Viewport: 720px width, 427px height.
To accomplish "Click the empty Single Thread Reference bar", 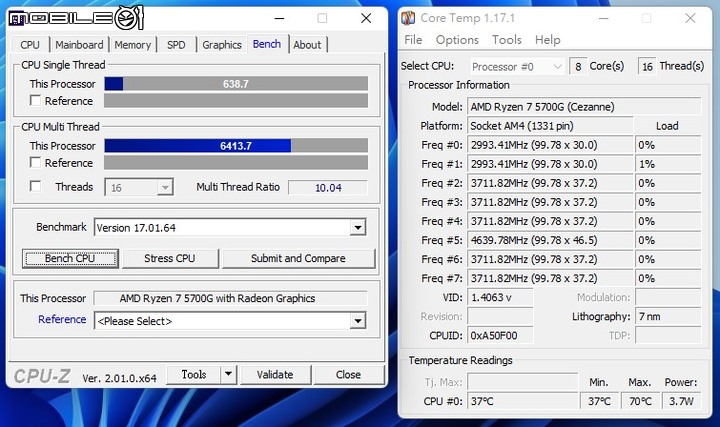I will click(x=236, y=101).
